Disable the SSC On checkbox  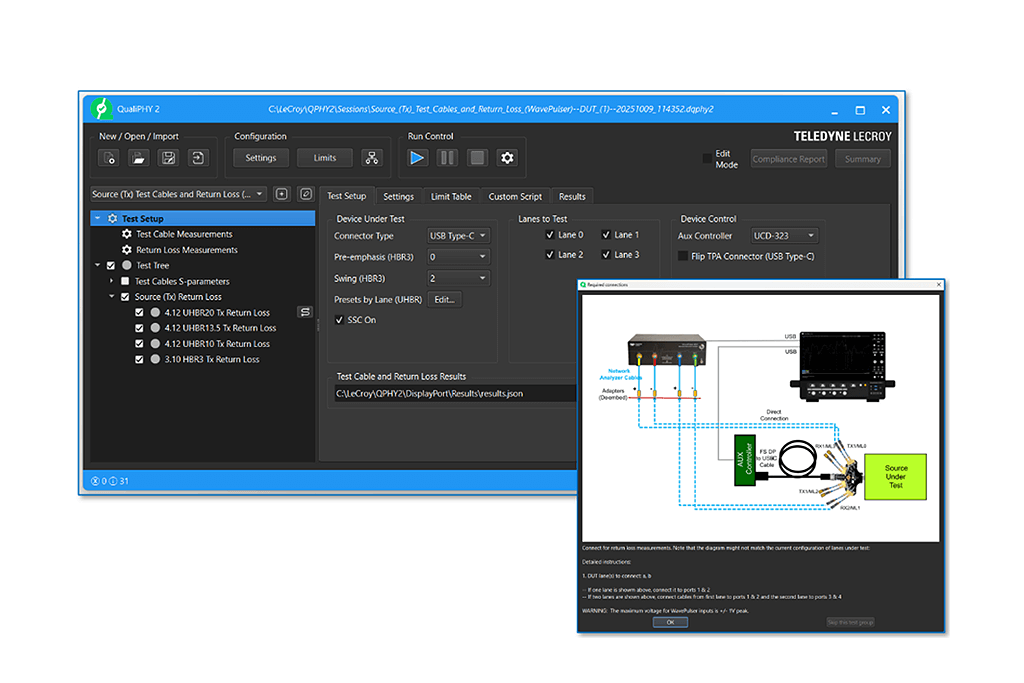point(340,320)
